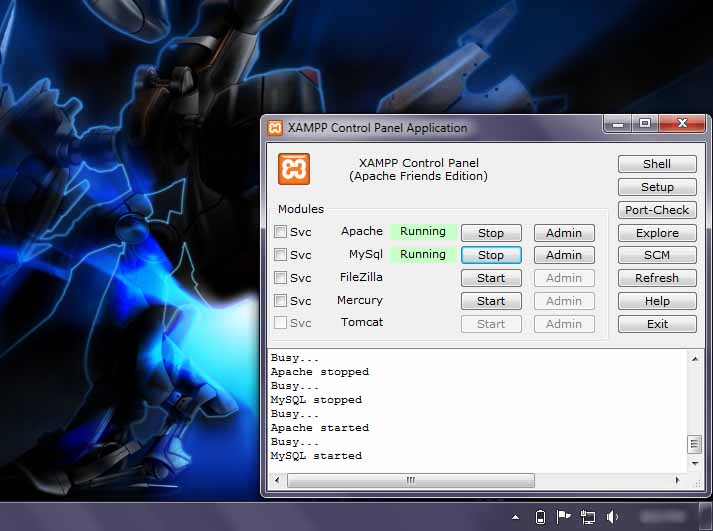Image resolution: width=713 pixels, height=531 pixels.
Task: Show hidden tray icons arrow
Action: coord(515,517)
